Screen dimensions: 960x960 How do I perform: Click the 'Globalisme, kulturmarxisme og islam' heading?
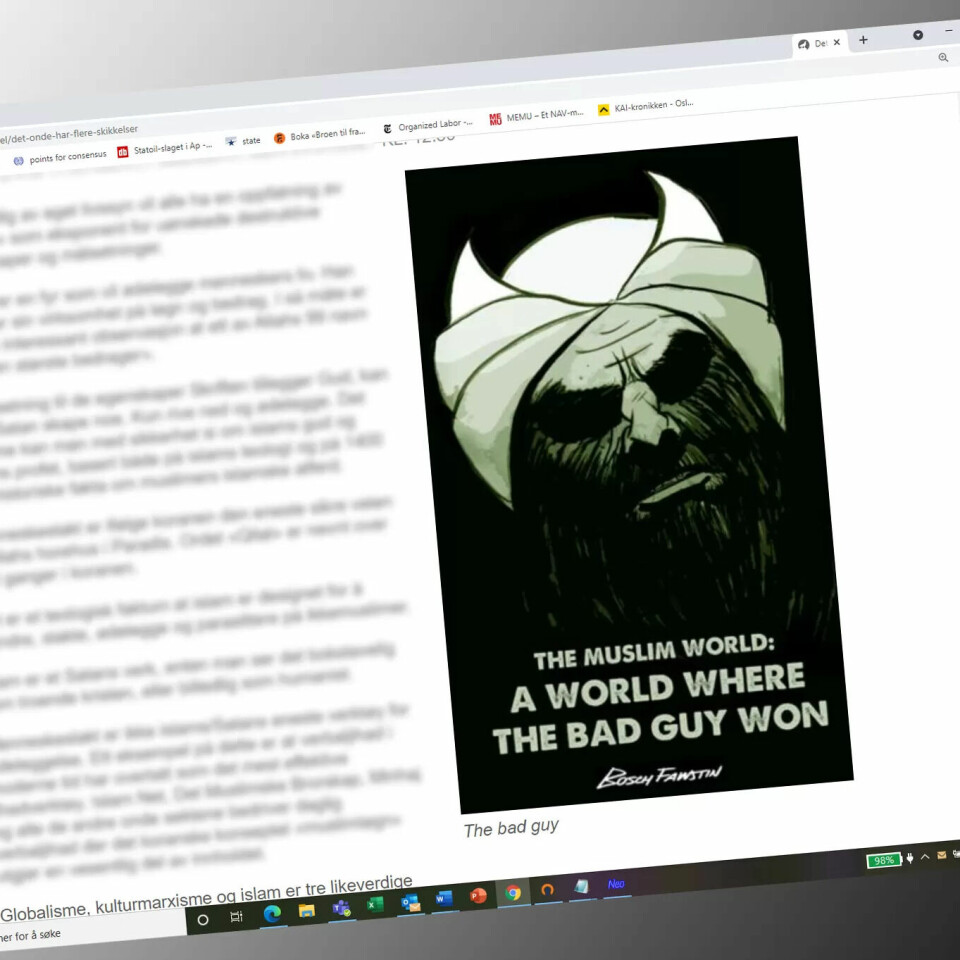(206, 899)
